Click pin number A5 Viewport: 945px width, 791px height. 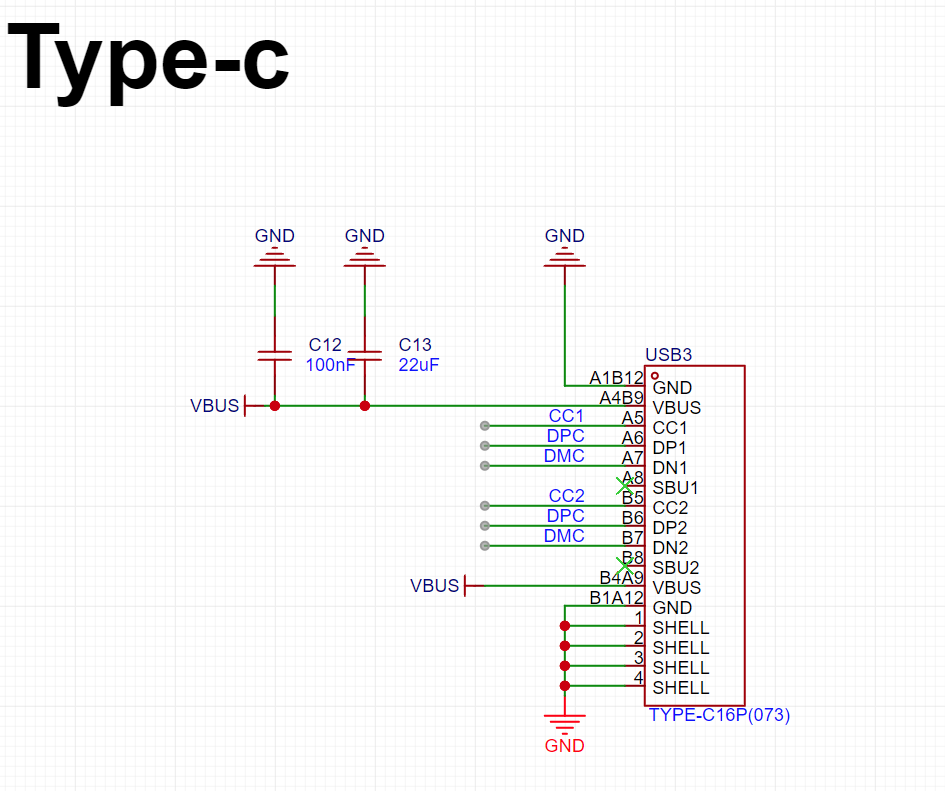633,418
